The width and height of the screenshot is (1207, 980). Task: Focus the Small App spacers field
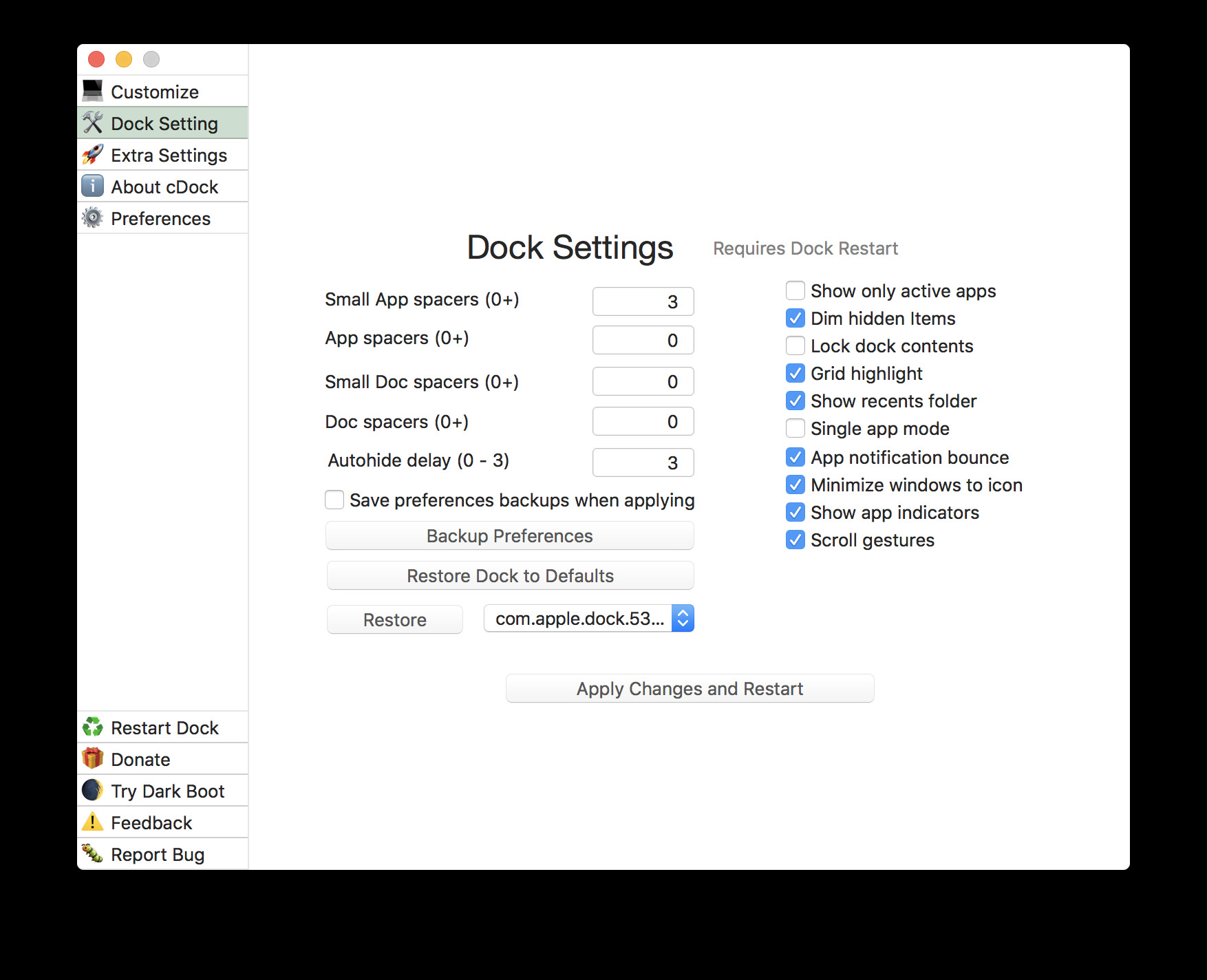643,301
